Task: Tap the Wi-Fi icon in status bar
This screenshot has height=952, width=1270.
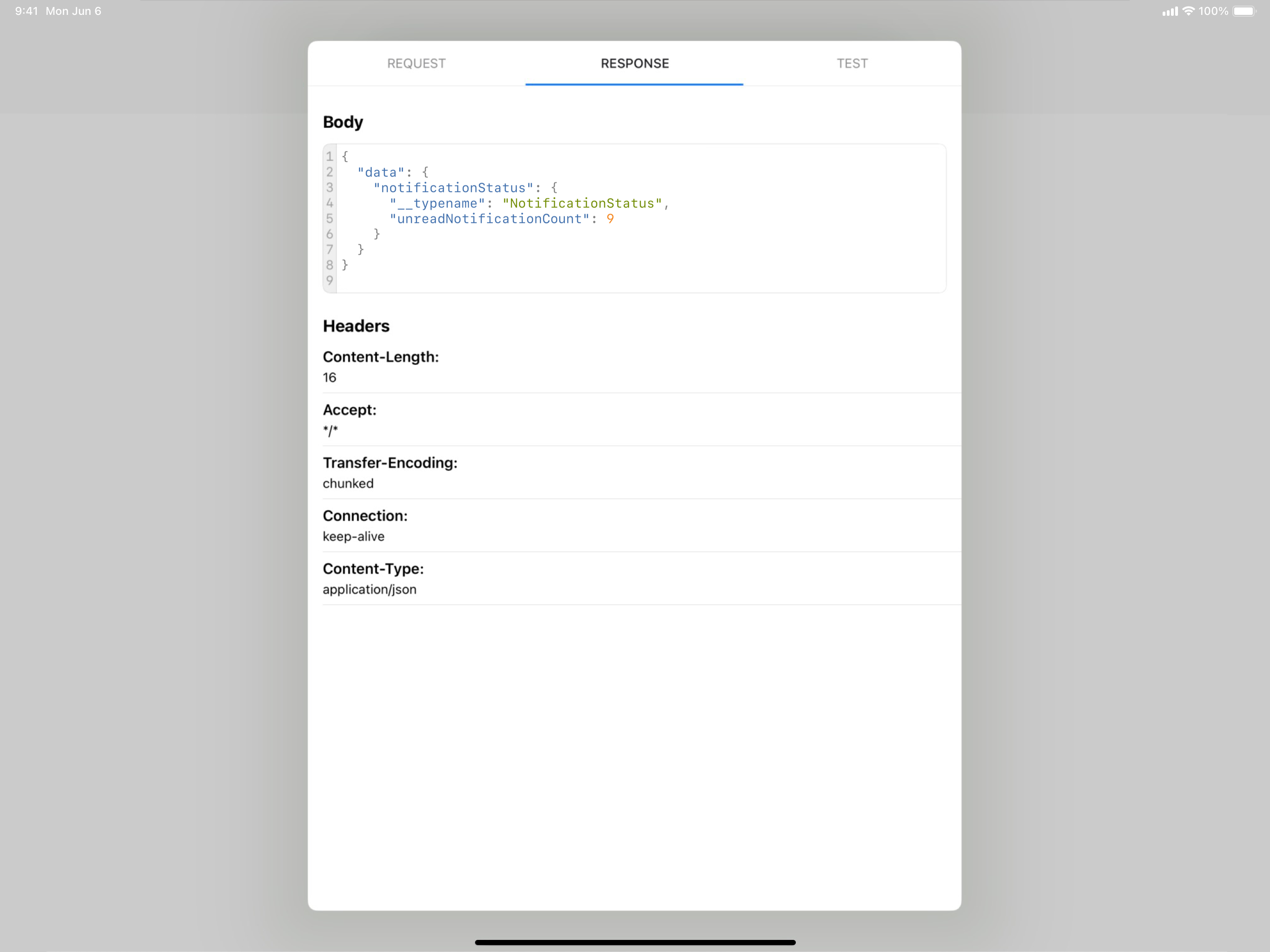Action: 1189,11
